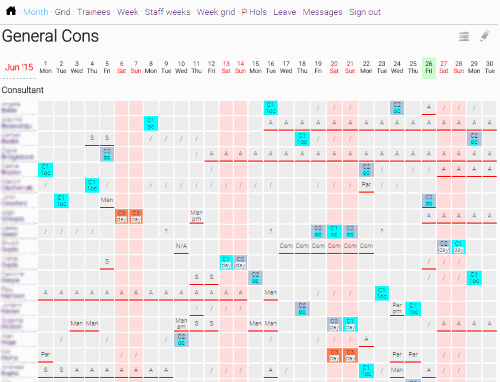Click the cyan C1 1oc cell on 1 Mon
The height and width of the screenshot is (382, 500).
coord(45,170)
